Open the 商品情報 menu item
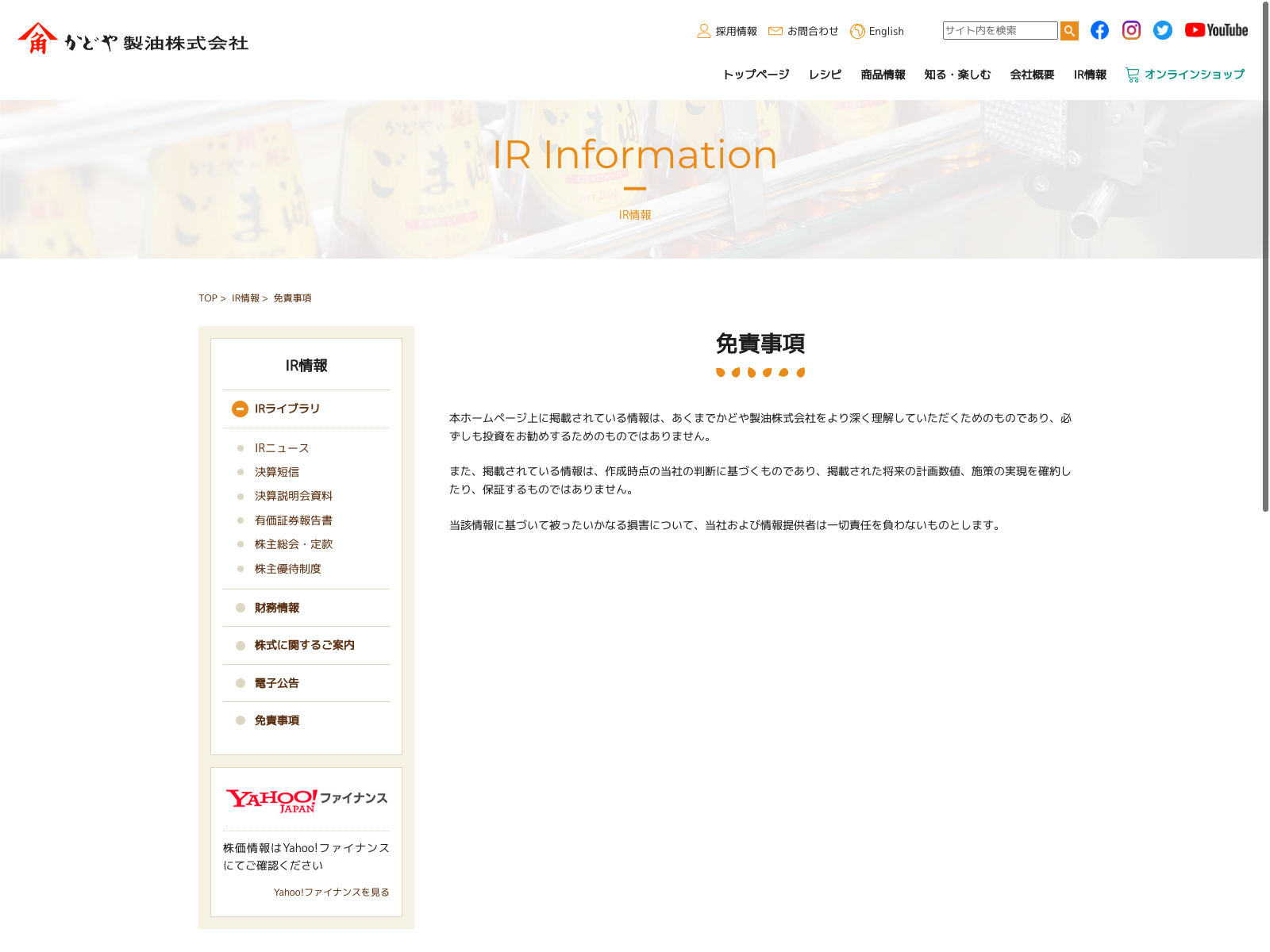Screen dimensions: 1270x952 point(883,75)
